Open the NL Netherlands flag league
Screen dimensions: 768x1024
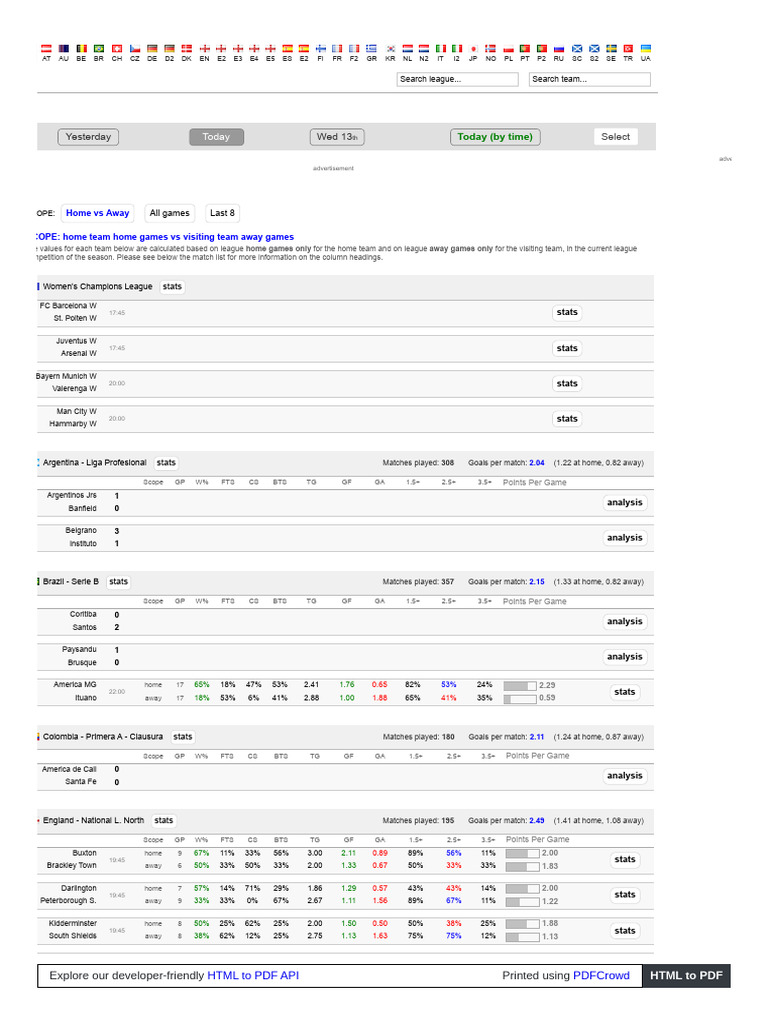click(408, 49)
